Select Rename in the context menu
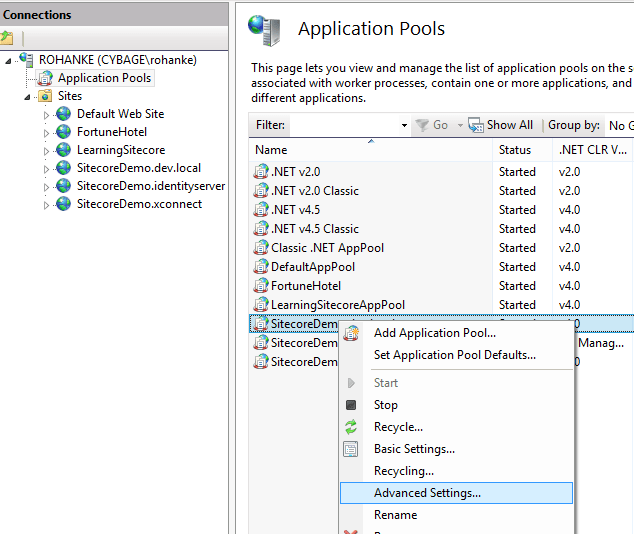The width and height of the screenshot is (634, 534). [395, 515]
